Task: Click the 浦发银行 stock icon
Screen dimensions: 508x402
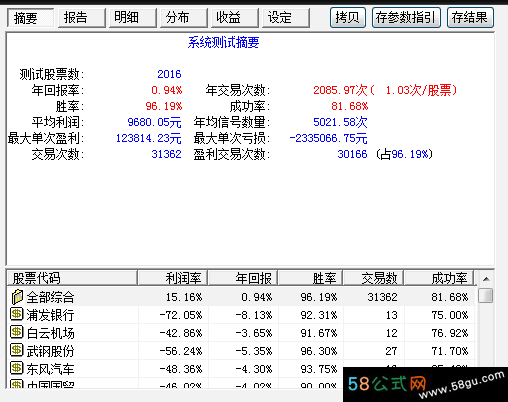Action: [x=17, y=314]
